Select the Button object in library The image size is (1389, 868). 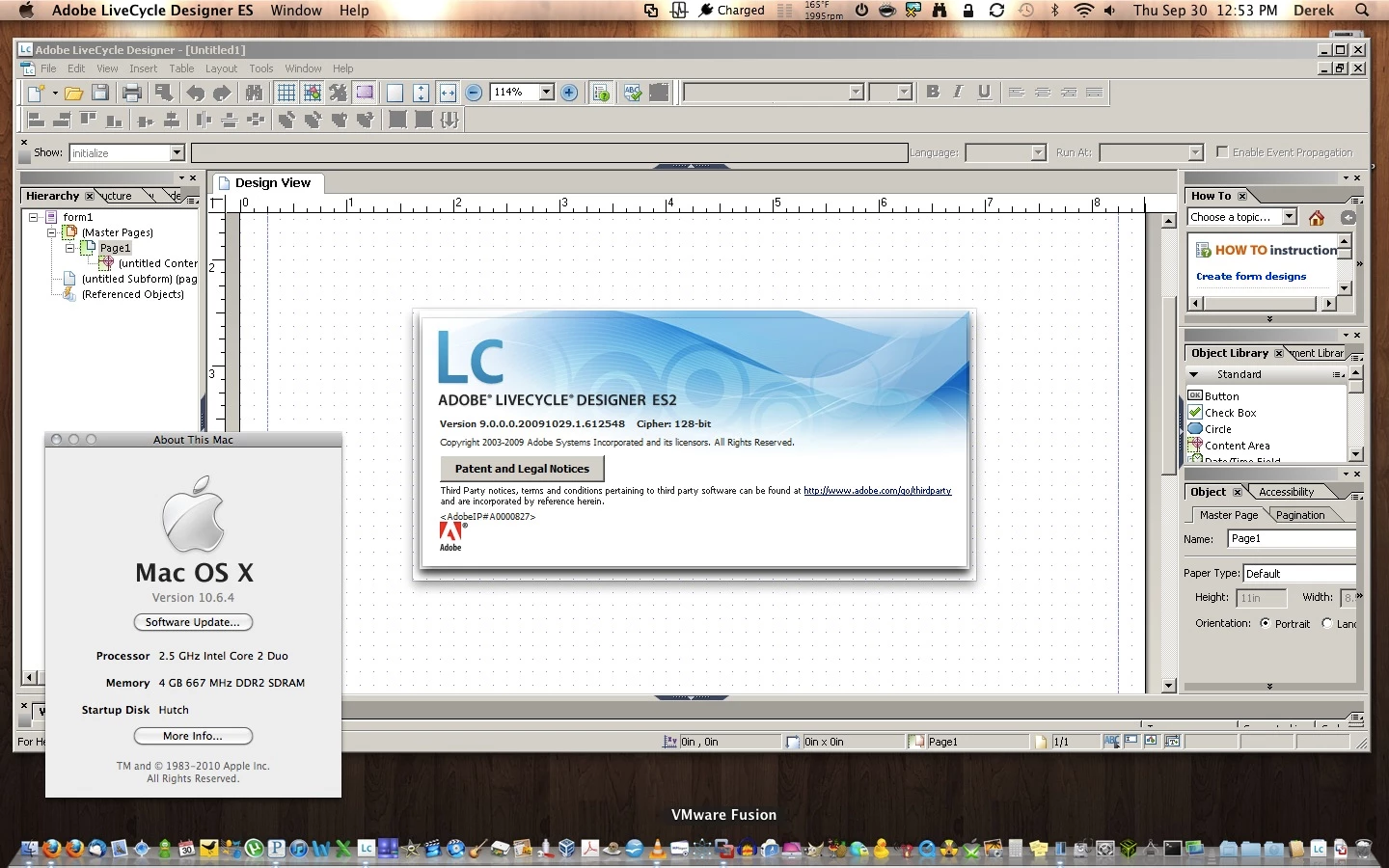pos(1213,396)
